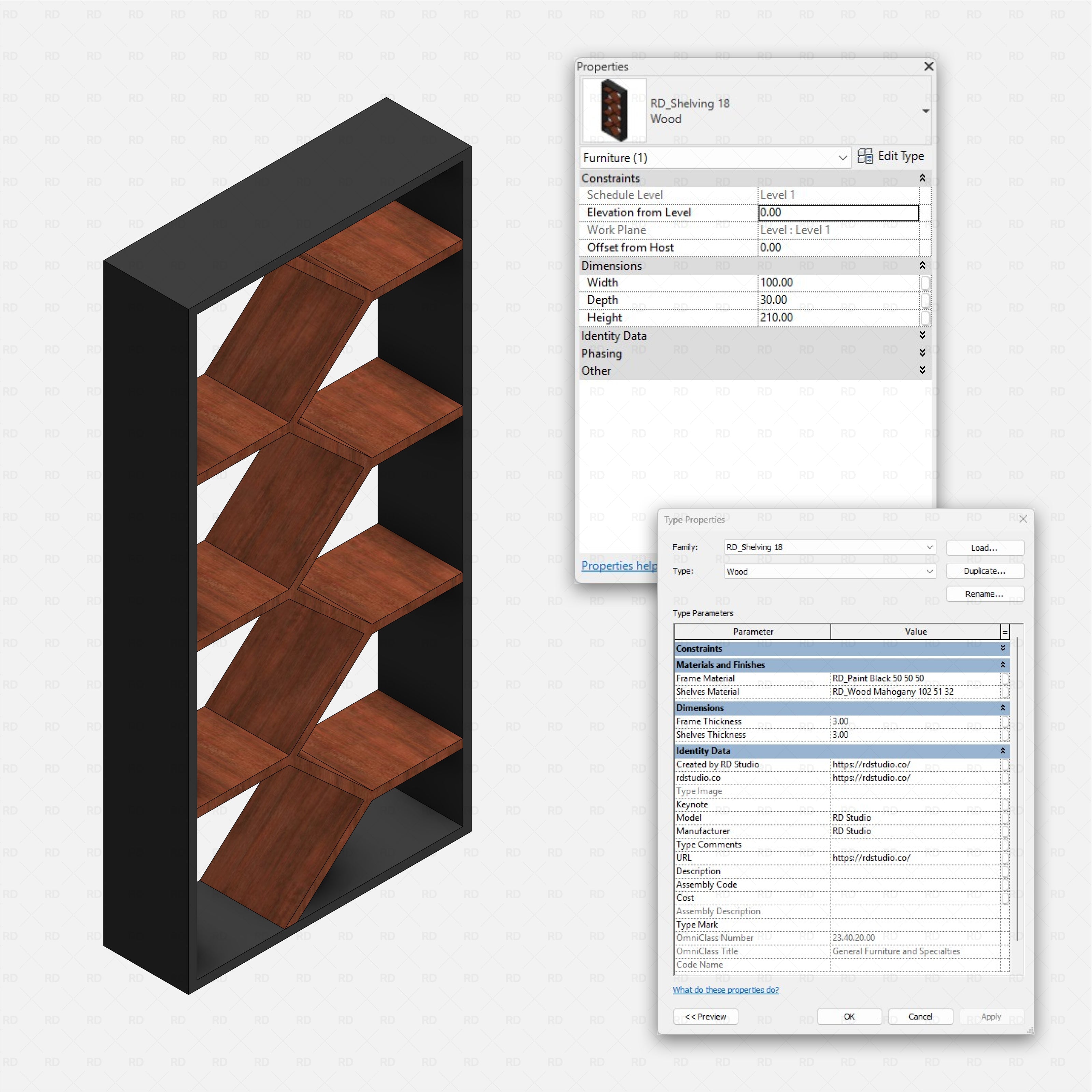Click the Duplicate... button

(985, 571)
